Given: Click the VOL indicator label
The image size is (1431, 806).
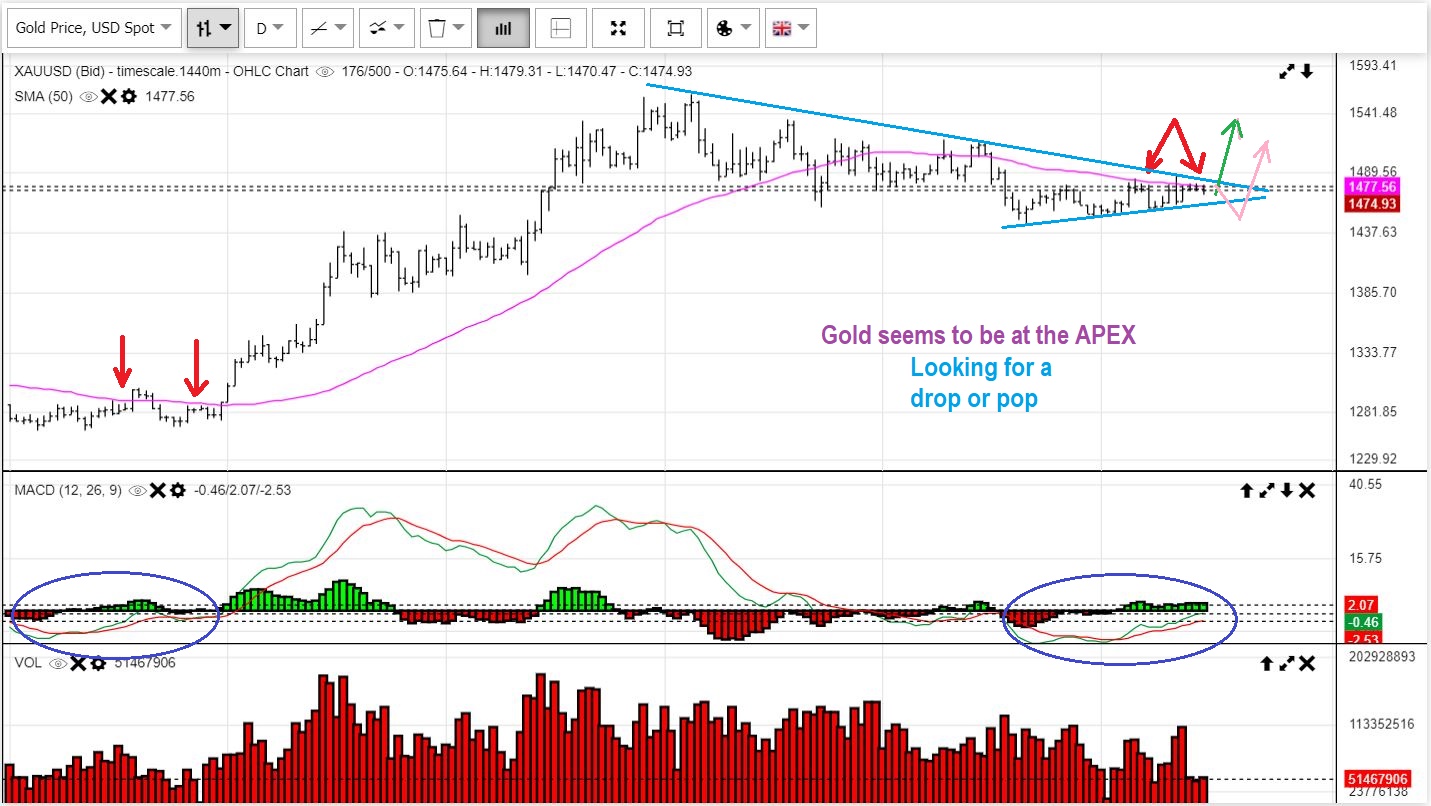Looking at the screenshot, I should (x=29, y=663).
